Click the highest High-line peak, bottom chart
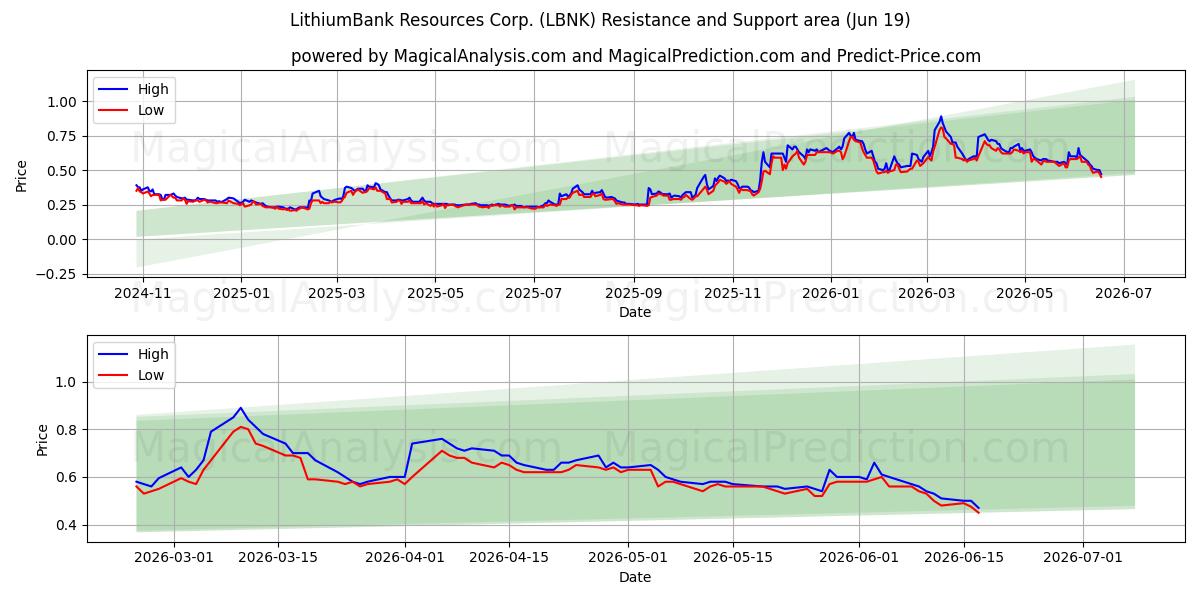The height and width of the screenshot is (600, 1200). [x=240, y=408]
